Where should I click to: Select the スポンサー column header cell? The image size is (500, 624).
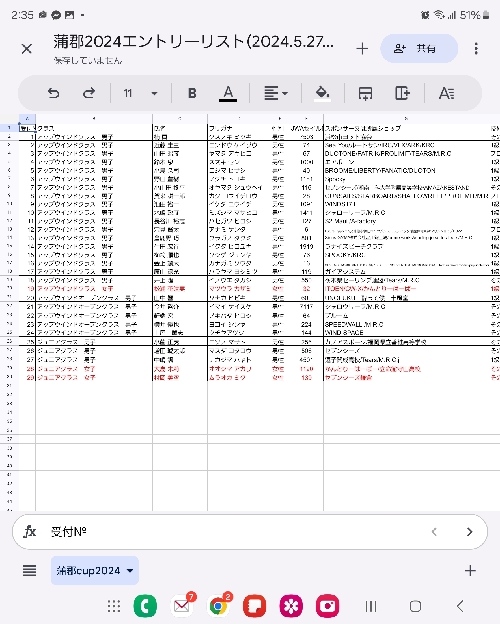[x=407, y=128]
